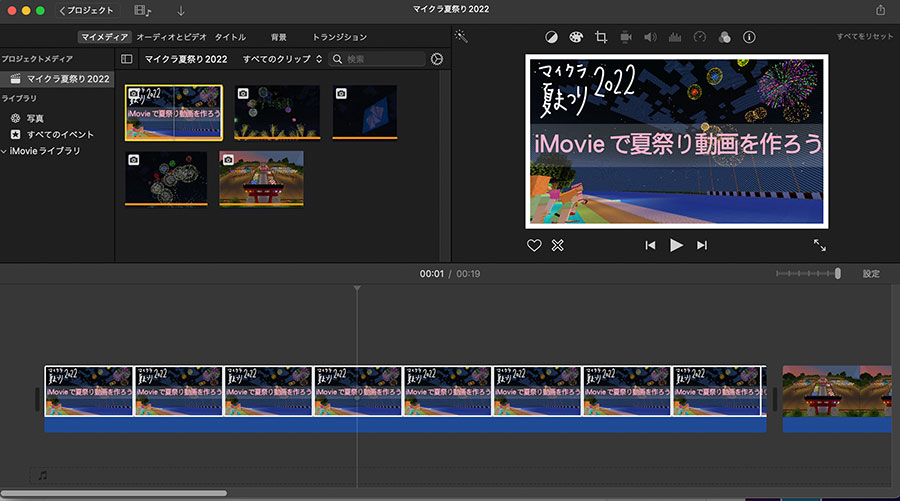Viewport: 900px width, 501px height.
Task: Play the preview
Action: [676, 245]
